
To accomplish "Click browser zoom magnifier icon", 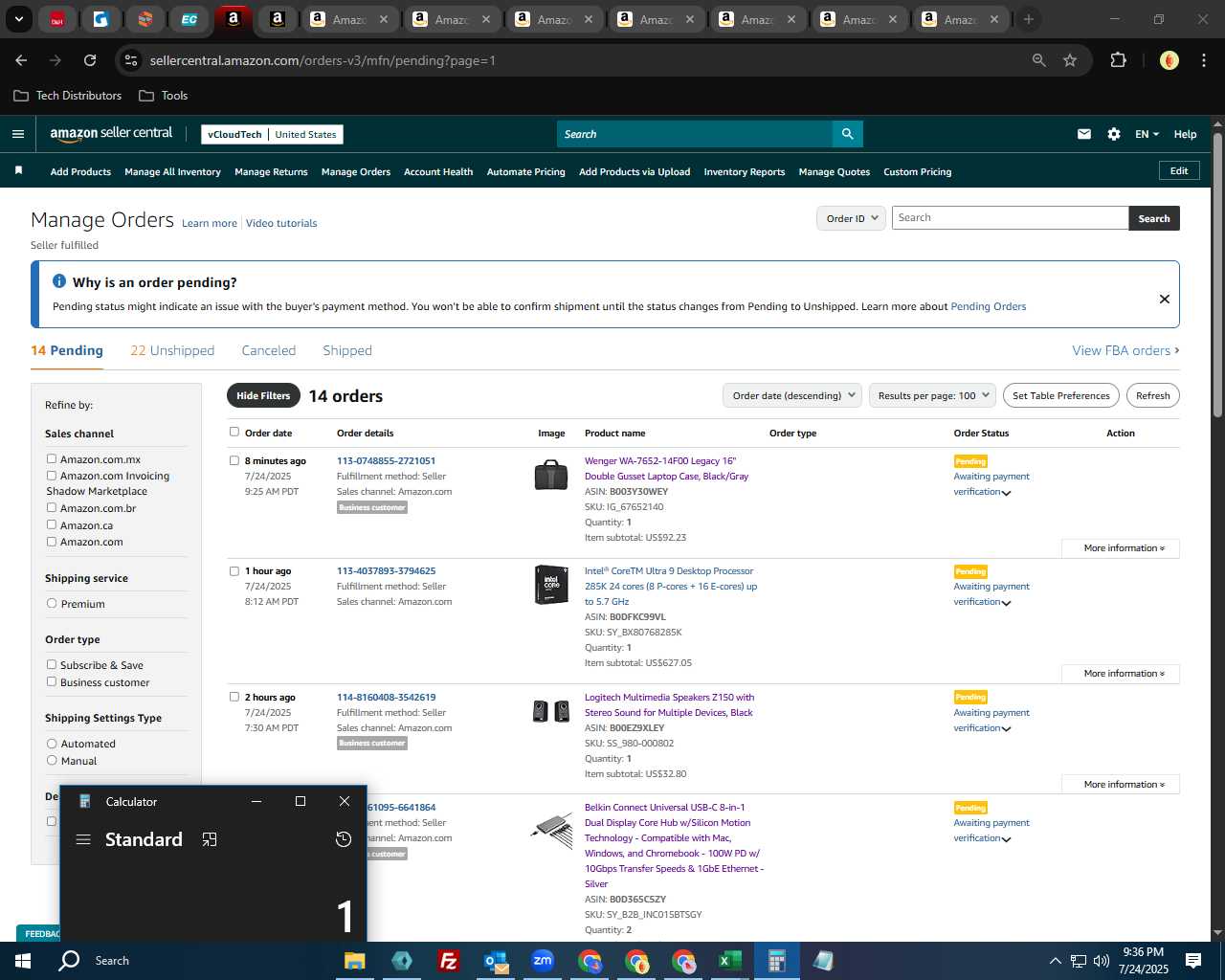I will [1039, 60].
